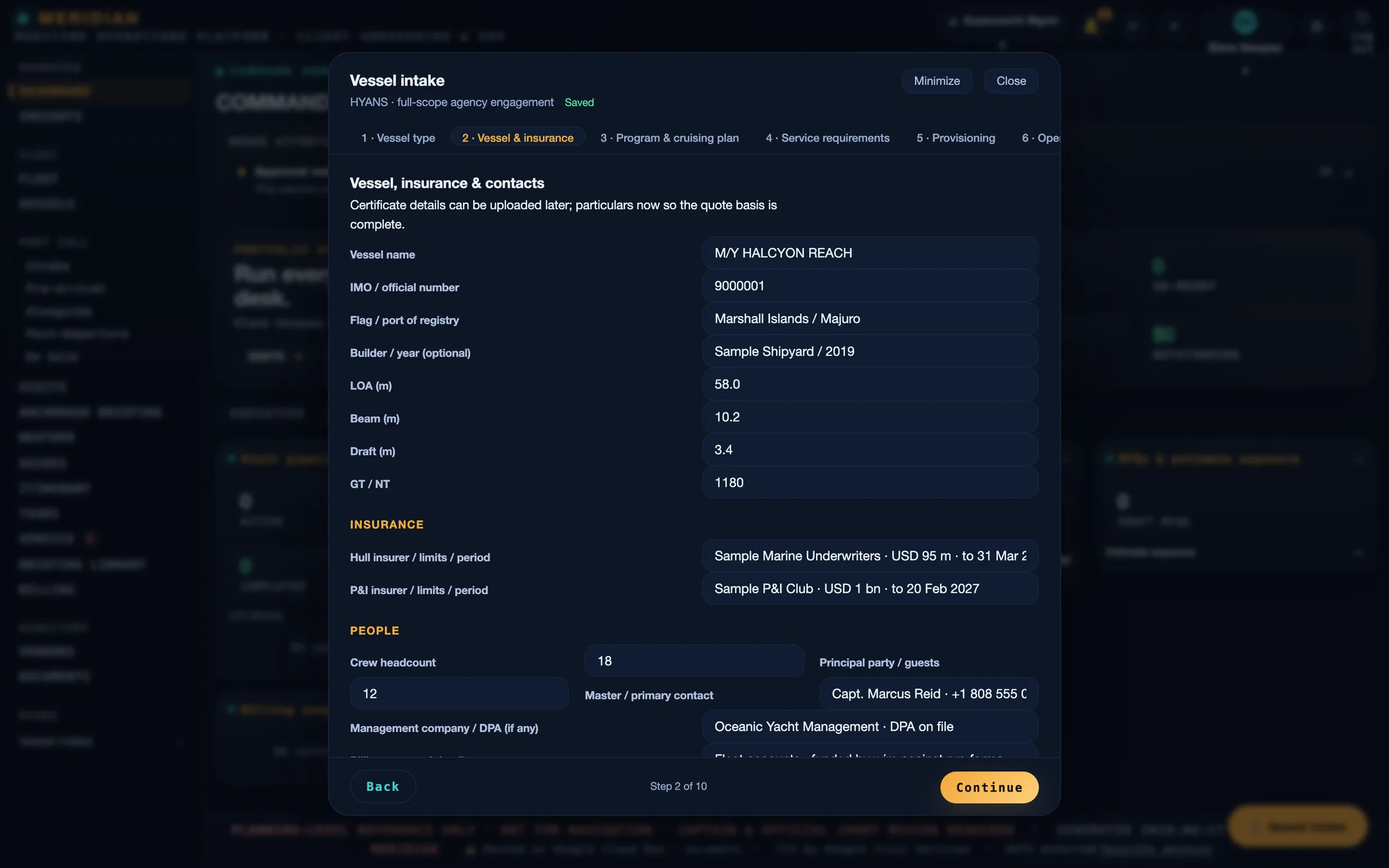The image size is (1389, 868).
Task: Click the Minimize button in Vessel intake
Action: pos(936,81)
